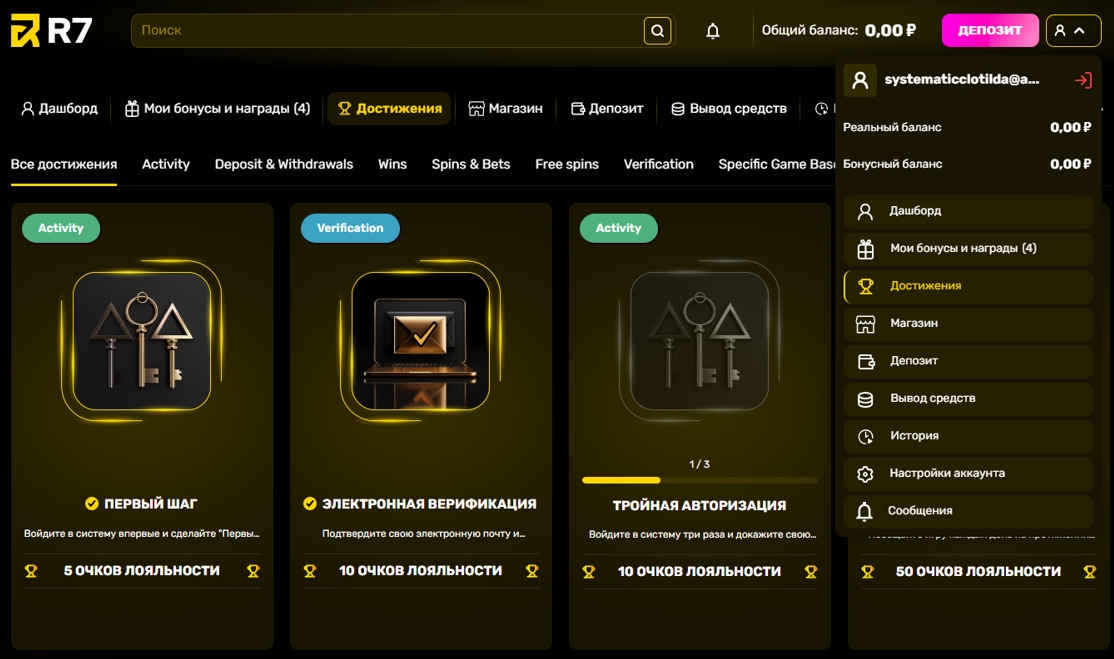Select the Free spins category tab
The height and width of the screenshot is (659, 1114).
tap(566, 164)
